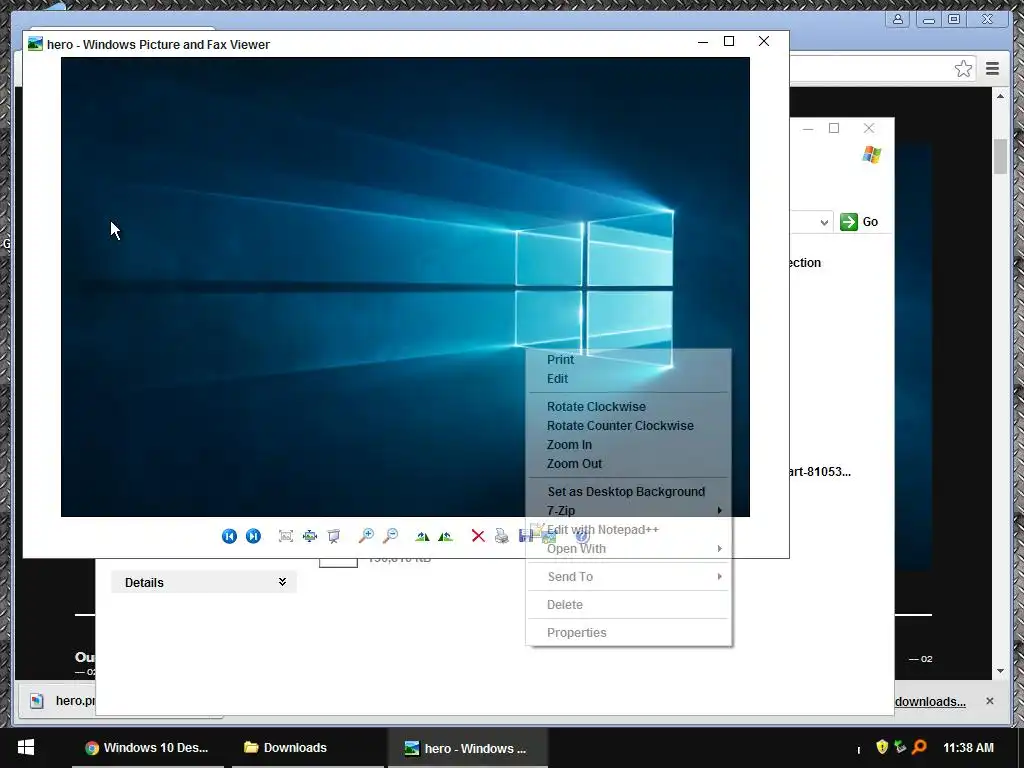The image size is (1024, 768).
Task: Click the show all downloads link
Action: (x=930, y=701)
